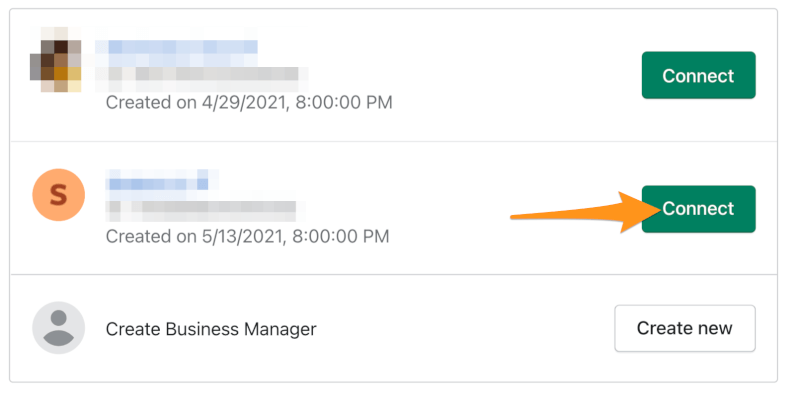Click the gray person silhouette icon
Viewport: 800px width, 402px height.
click(58, 328)
